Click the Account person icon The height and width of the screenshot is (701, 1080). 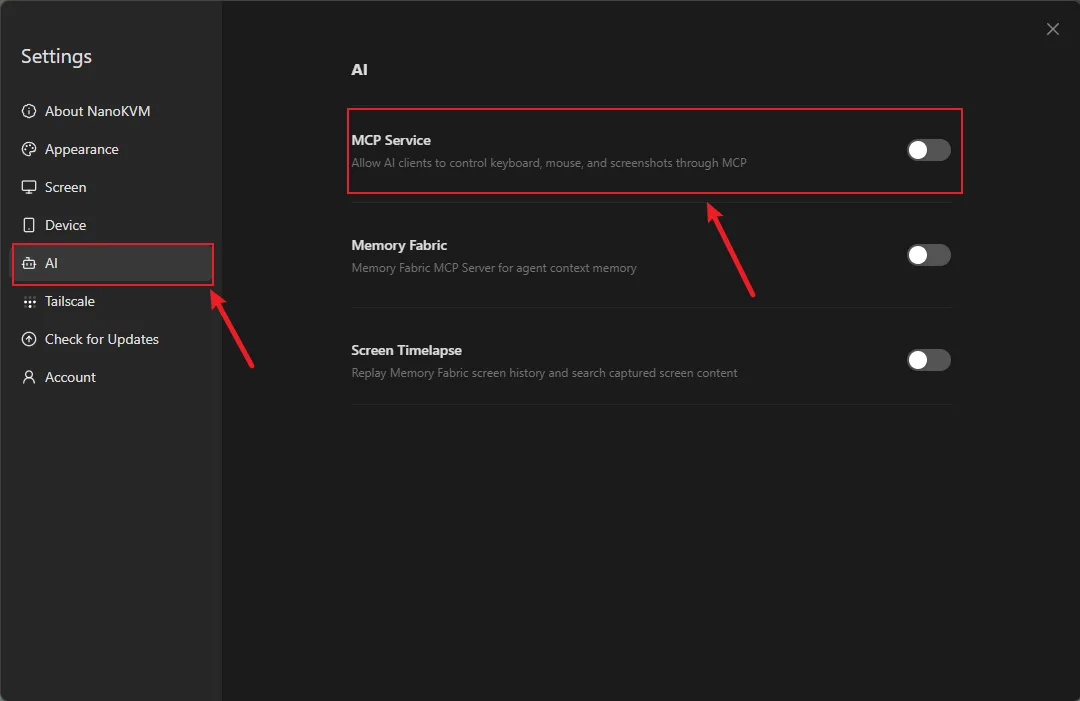29,377
